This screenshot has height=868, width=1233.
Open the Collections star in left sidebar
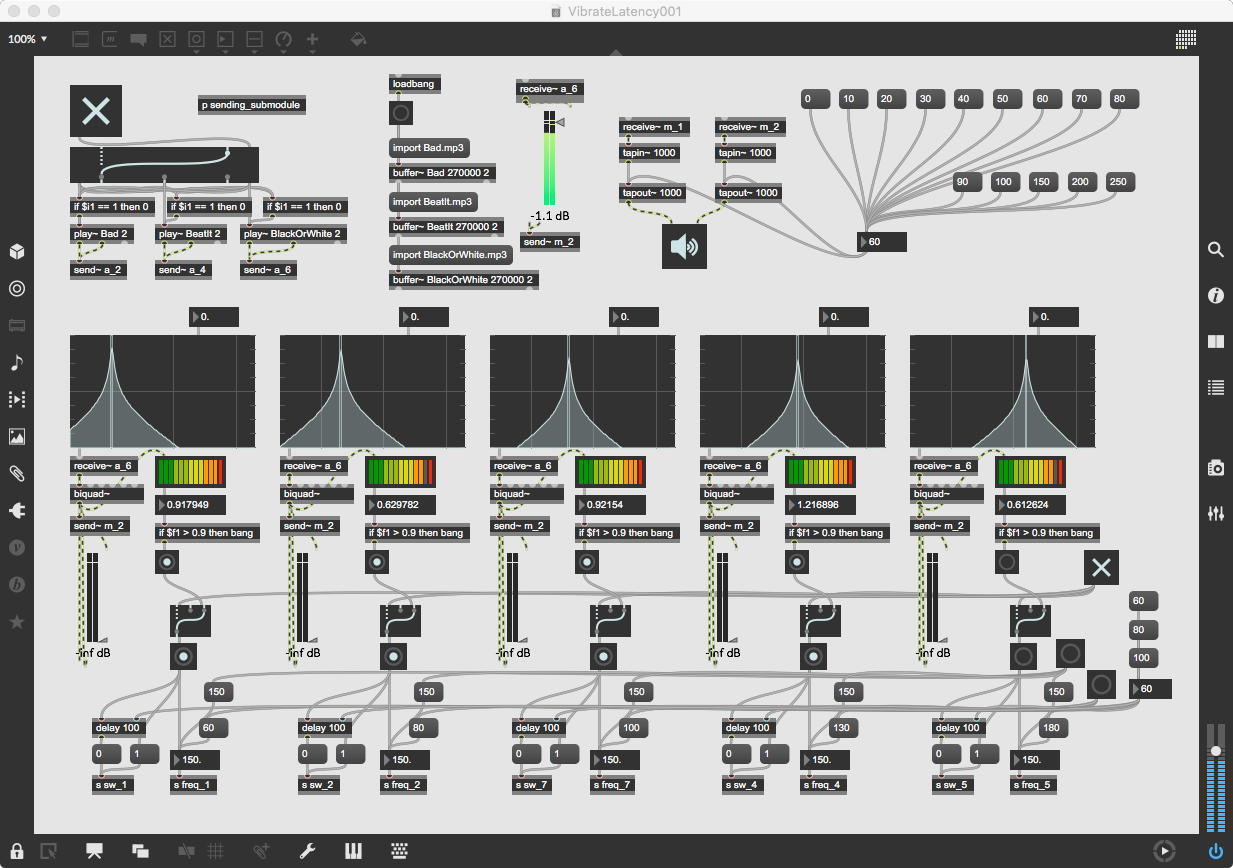(16, 622)
